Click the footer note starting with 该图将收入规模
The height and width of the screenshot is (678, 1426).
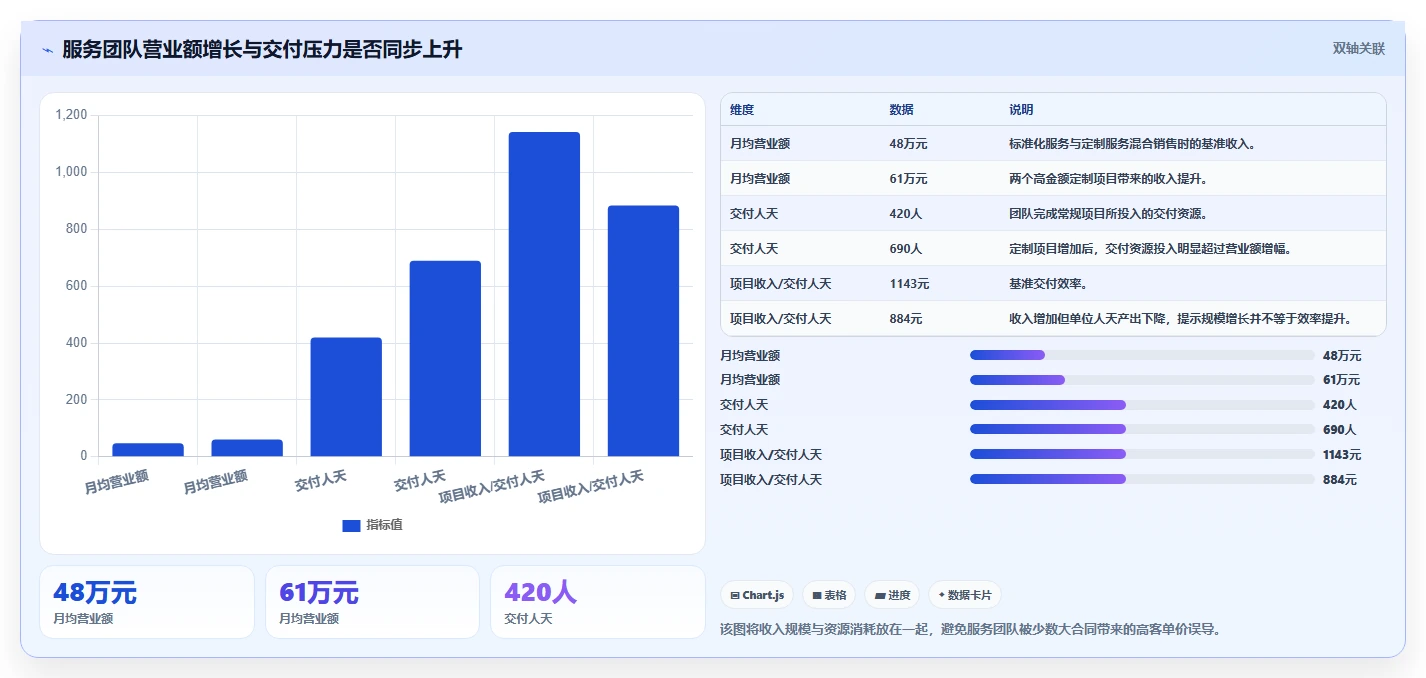pos(971,629)
